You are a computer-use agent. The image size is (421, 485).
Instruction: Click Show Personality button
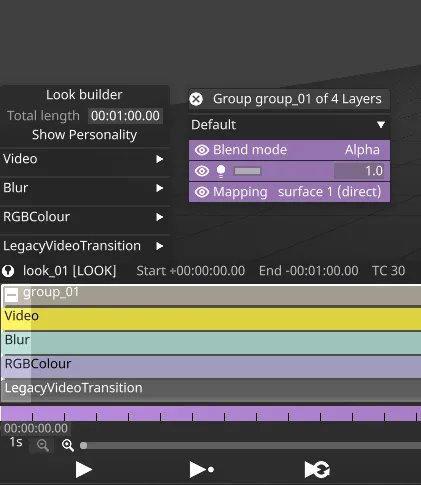(84, 135)
